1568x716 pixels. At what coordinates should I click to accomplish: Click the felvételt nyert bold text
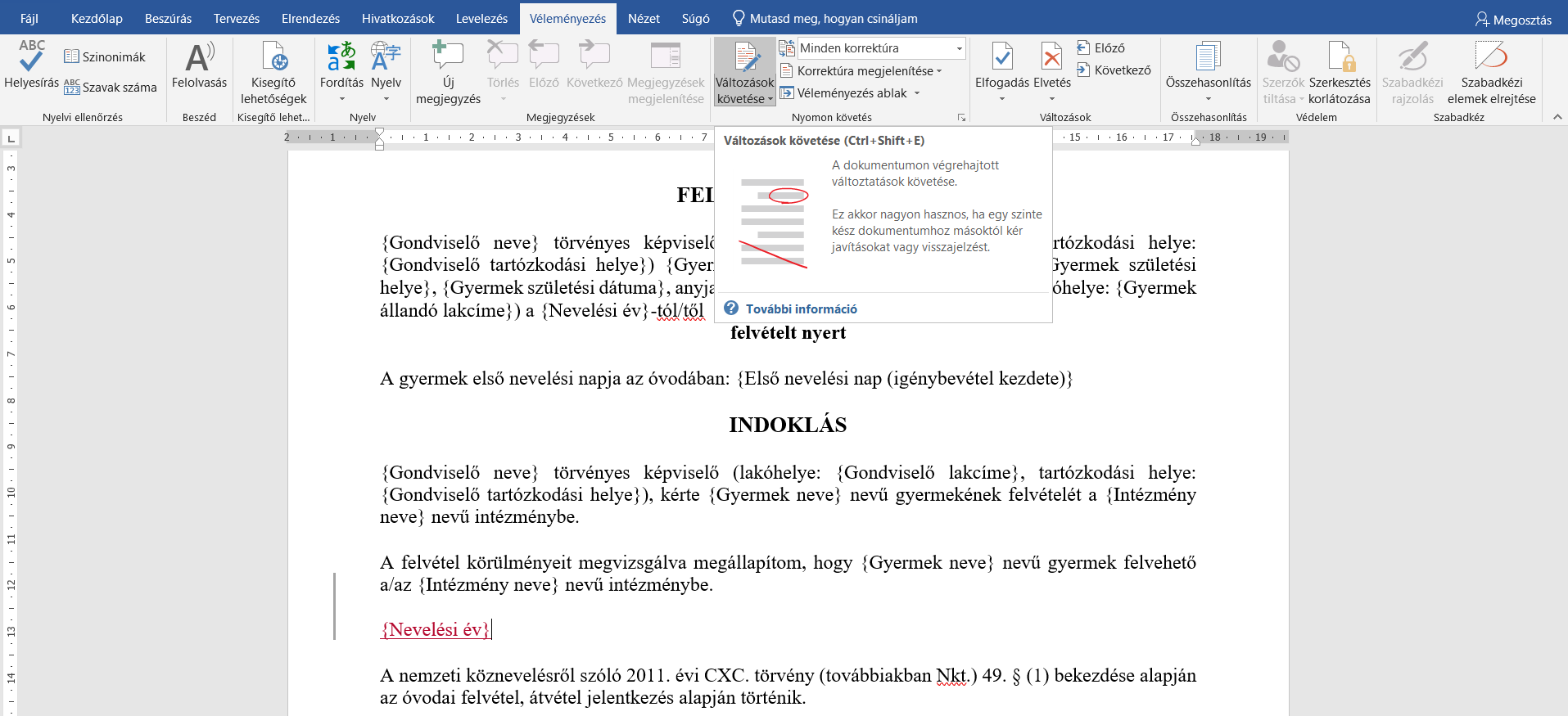[x=788, y=332]
